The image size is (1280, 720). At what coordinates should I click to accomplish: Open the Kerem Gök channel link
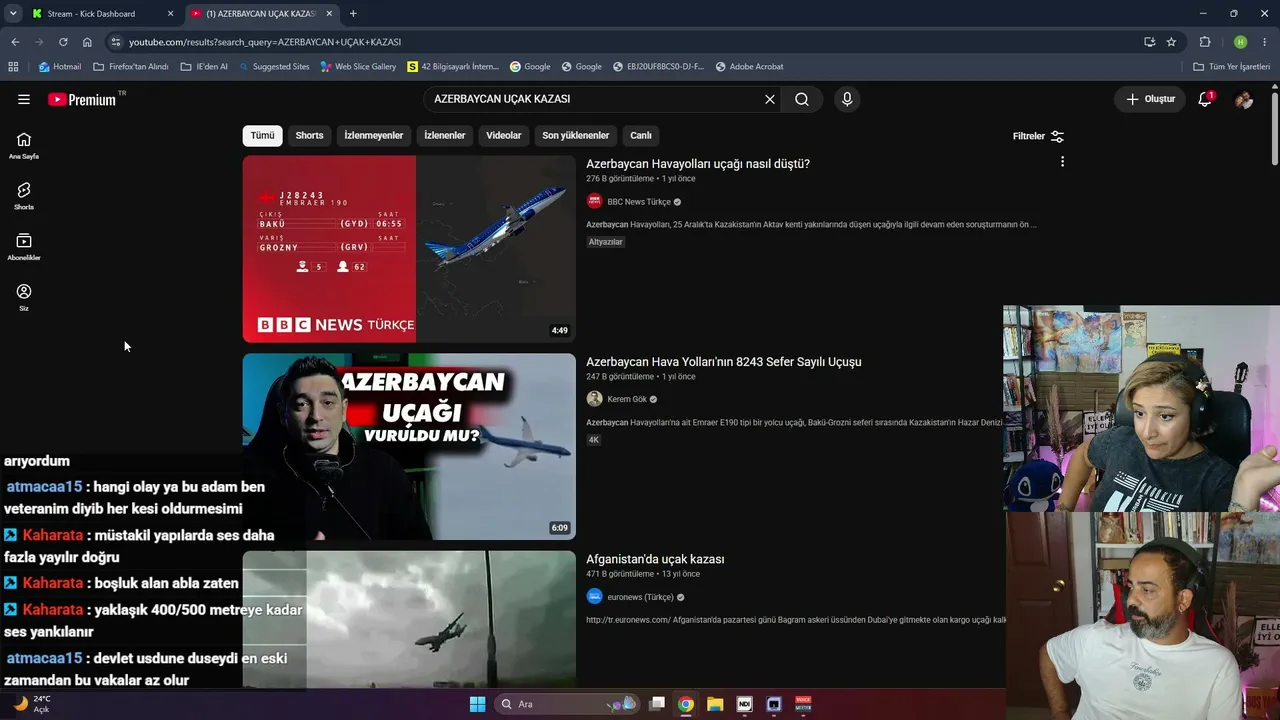pos(627,399)
